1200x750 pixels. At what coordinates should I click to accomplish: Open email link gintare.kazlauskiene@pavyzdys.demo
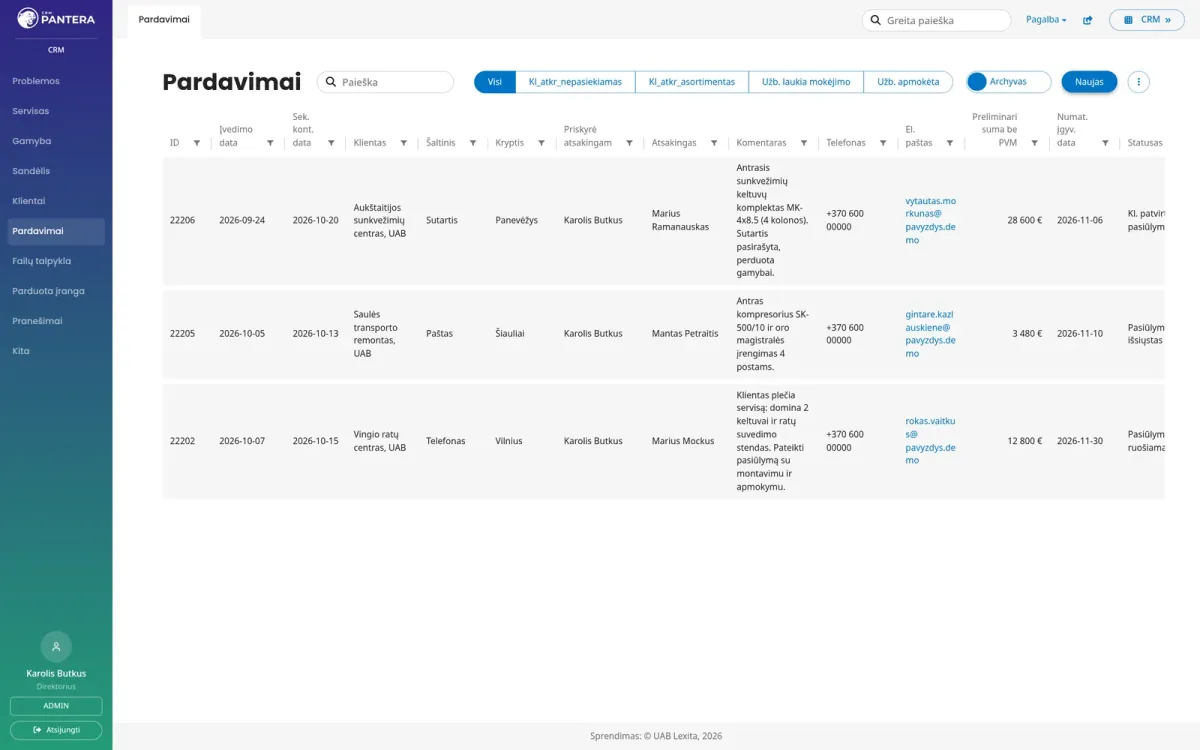[x=930, y=334]
